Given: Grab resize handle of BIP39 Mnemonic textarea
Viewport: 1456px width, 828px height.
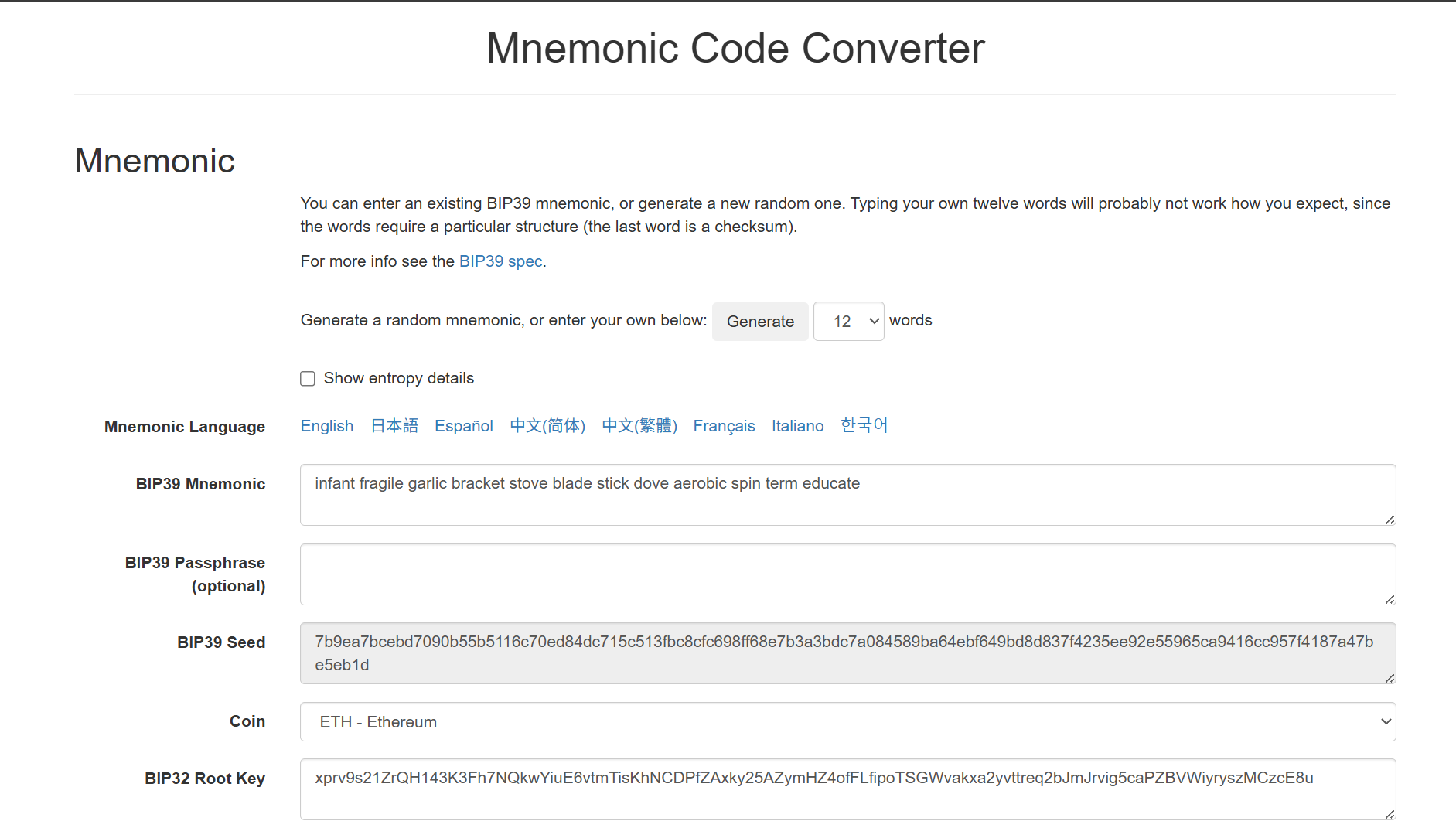Looking at the screenshot, I should [x=1390, y=520].
